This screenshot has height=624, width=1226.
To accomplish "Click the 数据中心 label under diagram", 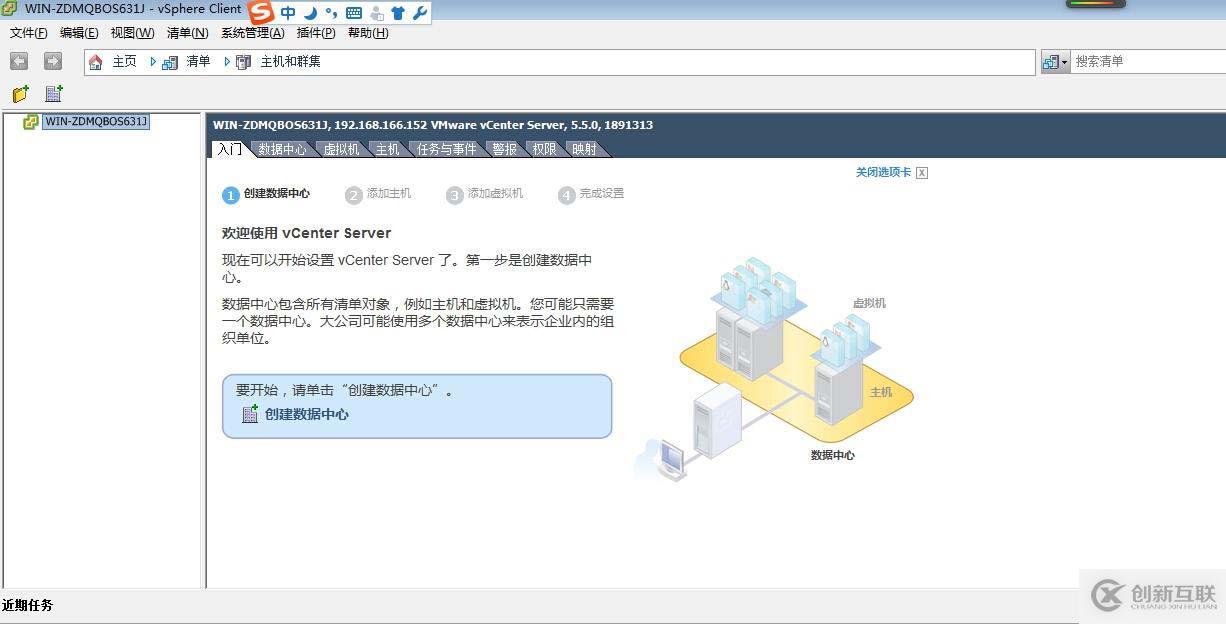I will 832,455.
